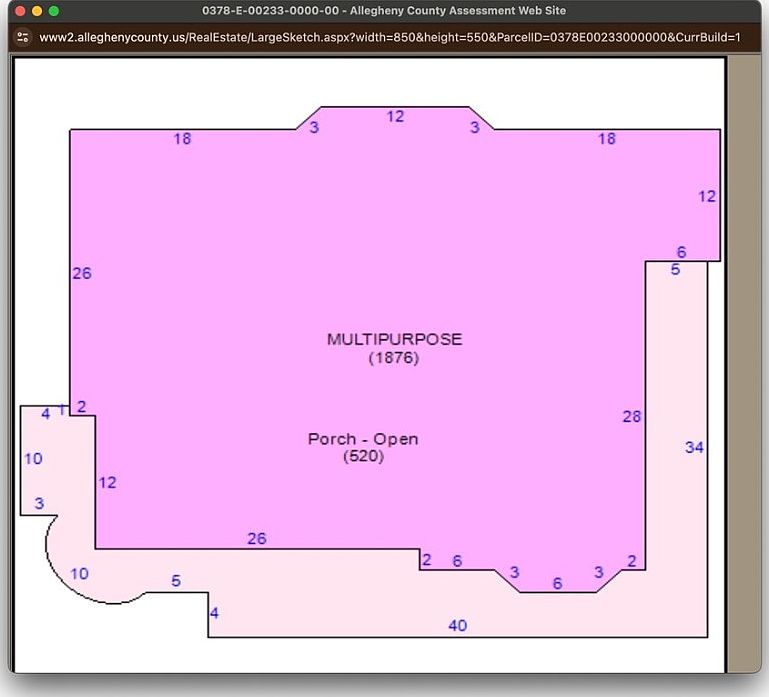Maximize the window with the green button
The height and width of the screenshot is (697, 769).
point(54,10)
